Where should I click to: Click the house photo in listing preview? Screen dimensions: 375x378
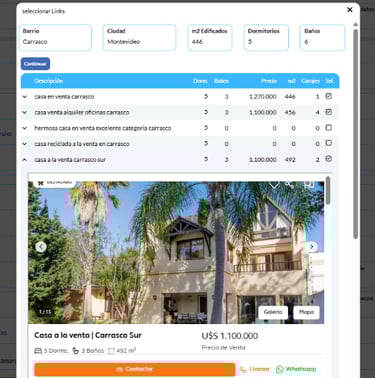click(176, 252)
